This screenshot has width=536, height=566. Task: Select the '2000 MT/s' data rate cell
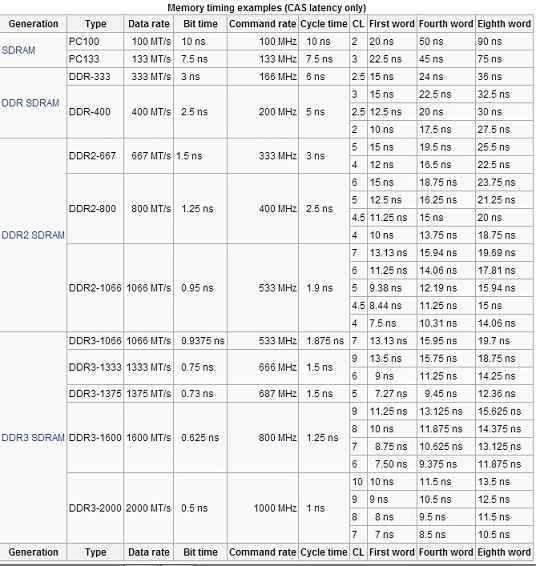(148, 508)
